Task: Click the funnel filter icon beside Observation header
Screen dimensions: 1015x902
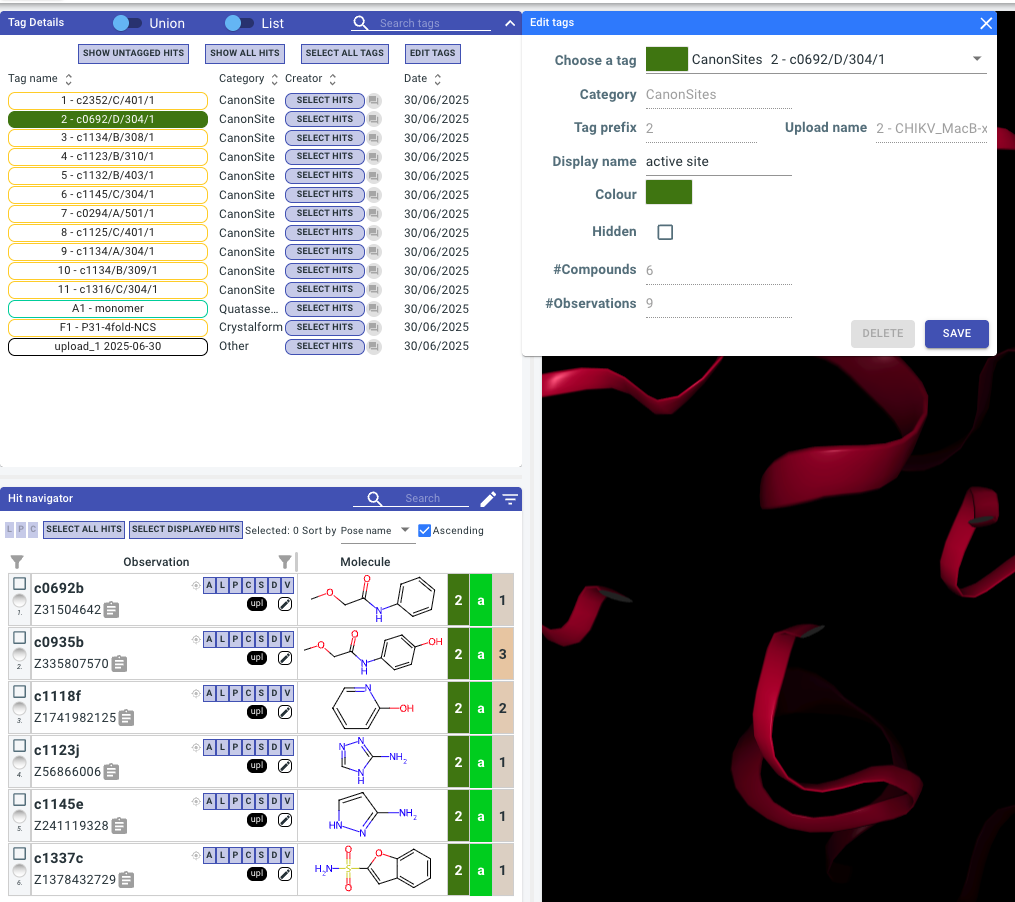Action: (284, 561)
